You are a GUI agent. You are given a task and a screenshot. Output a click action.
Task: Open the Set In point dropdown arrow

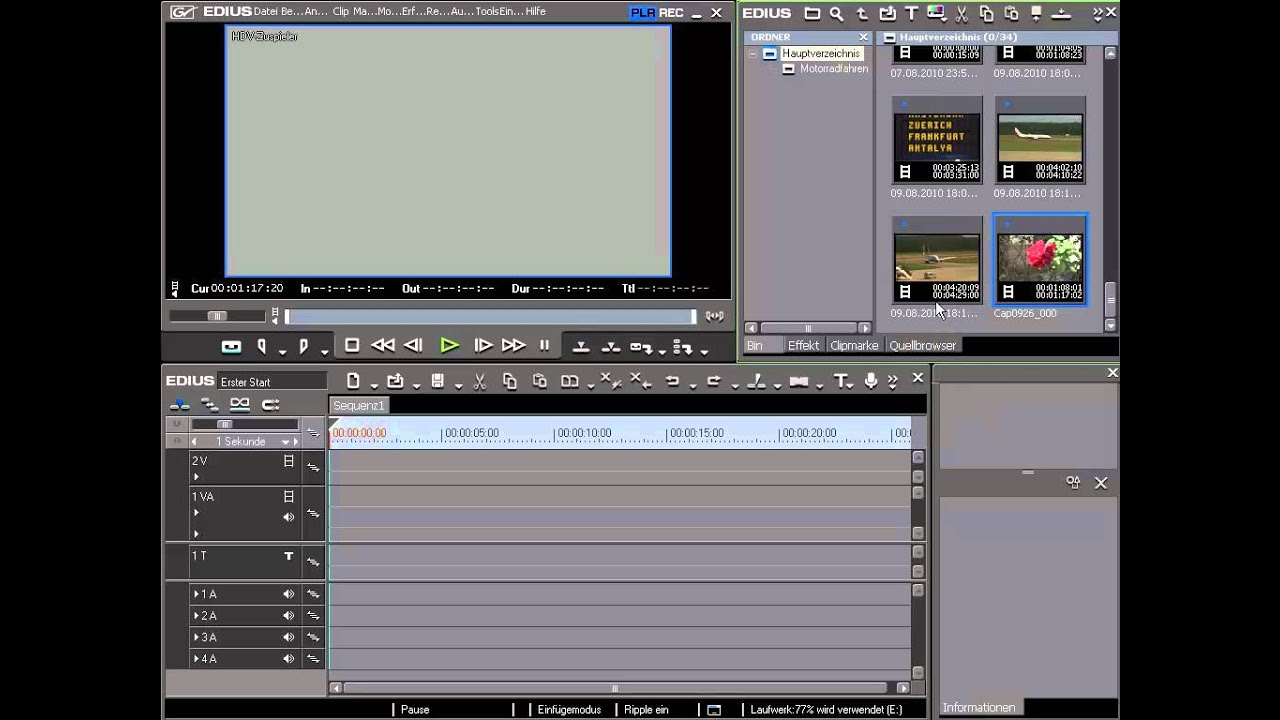(x=282, y=351)
